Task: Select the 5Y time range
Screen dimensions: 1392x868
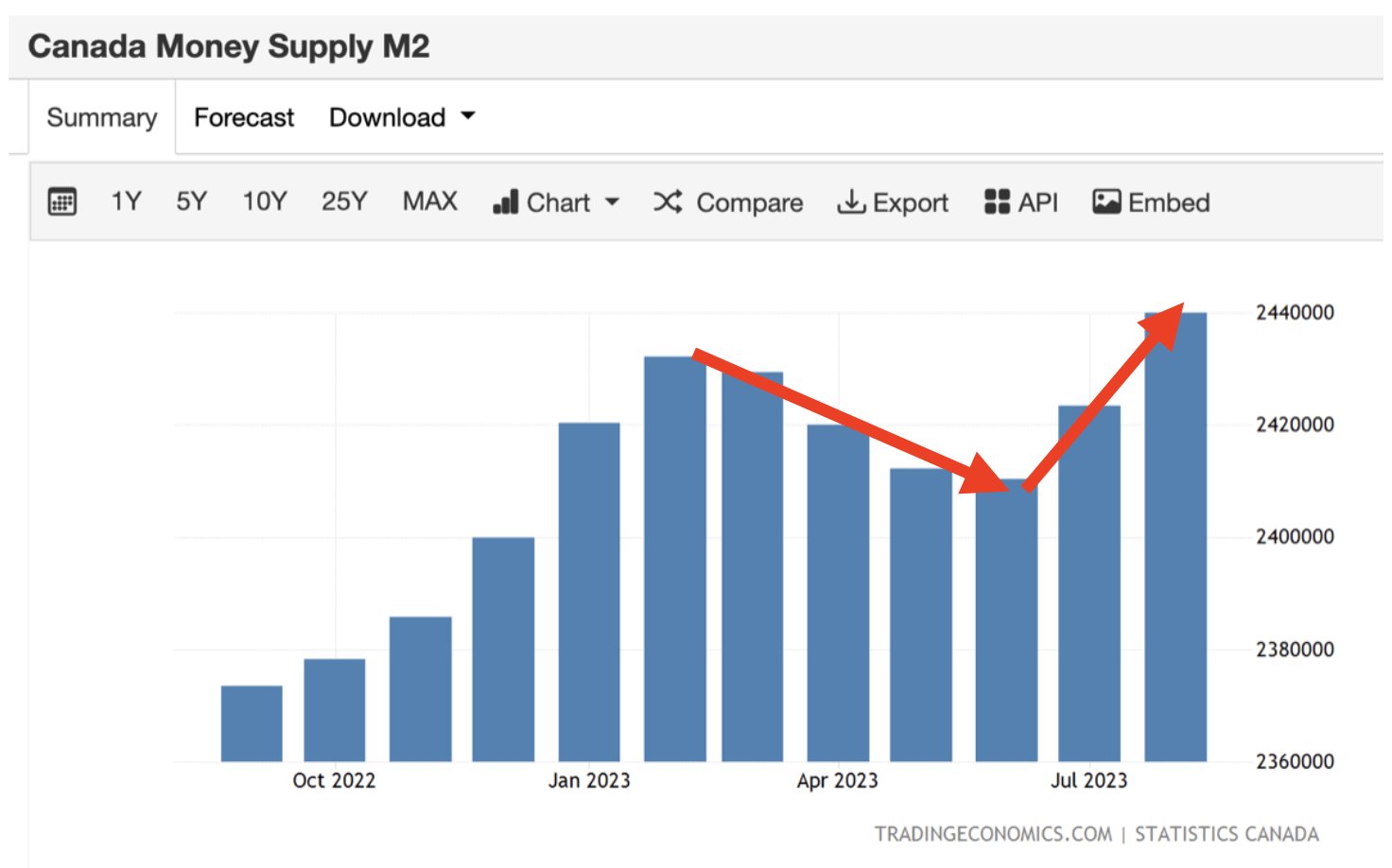Action: tap(191, 201)
